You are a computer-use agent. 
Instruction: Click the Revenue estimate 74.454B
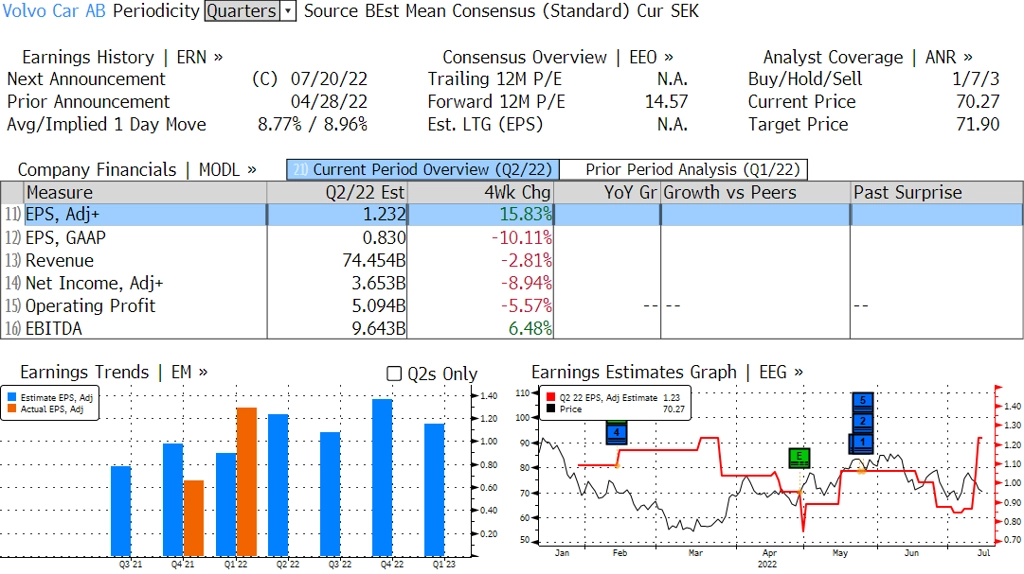(374, 260)
